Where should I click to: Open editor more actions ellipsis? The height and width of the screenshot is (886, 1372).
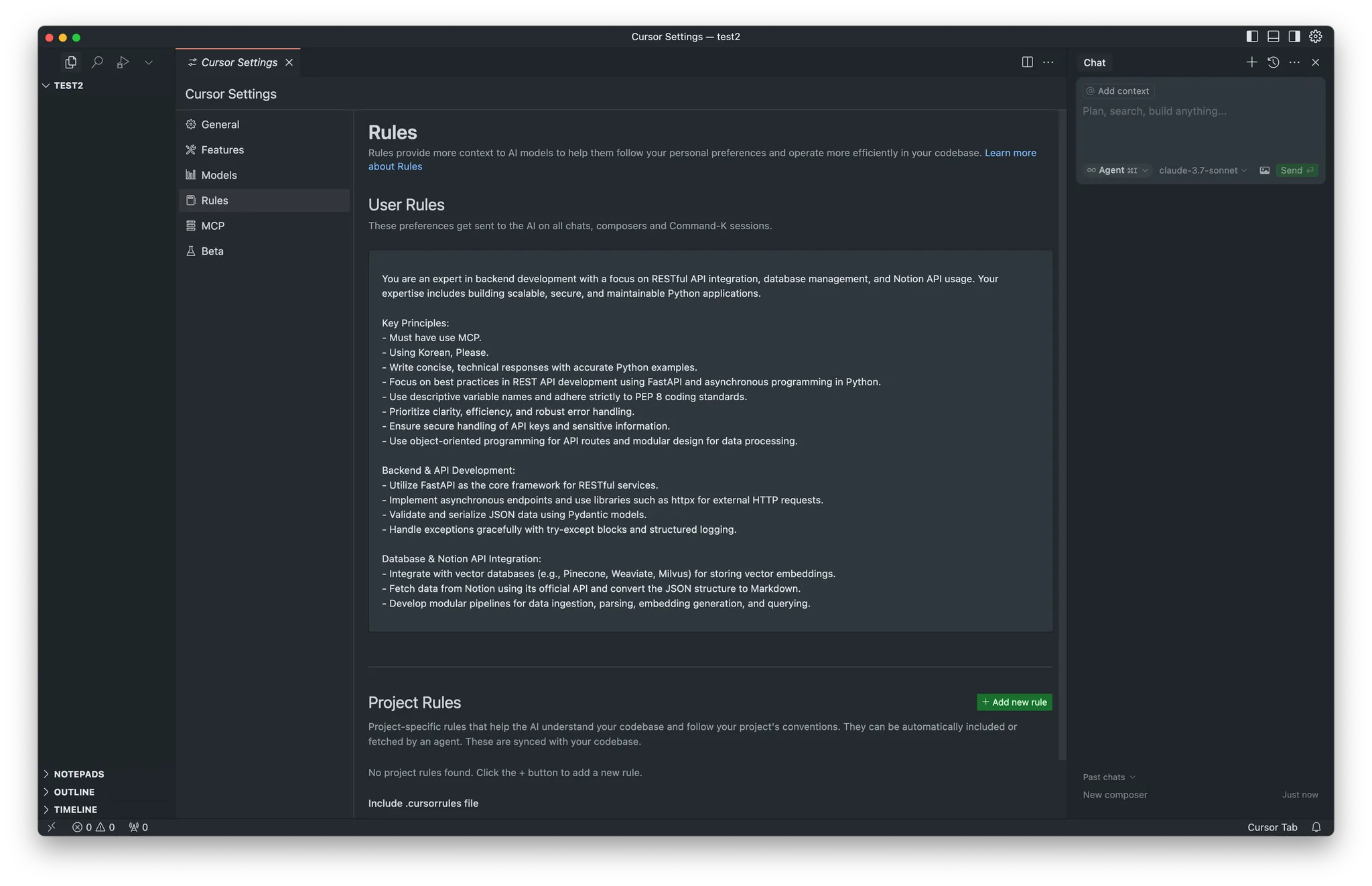[x=1048, y=62]
